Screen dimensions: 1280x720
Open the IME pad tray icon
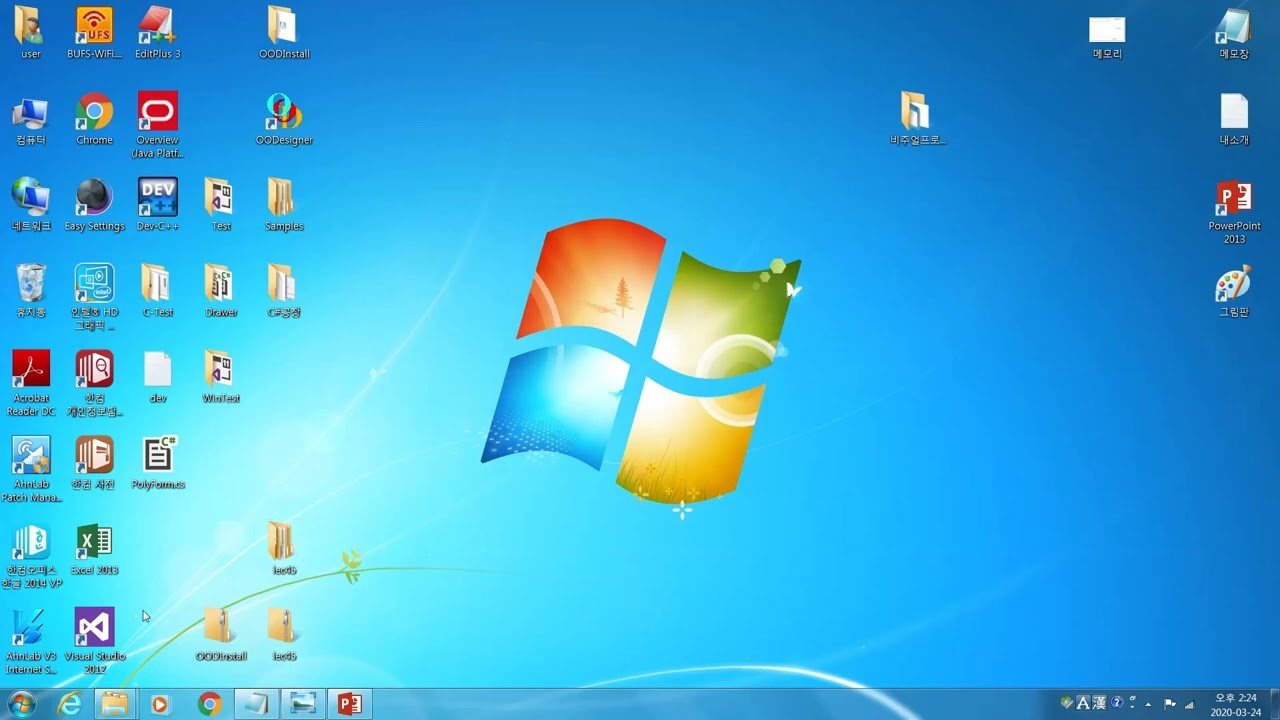click(x=1067, y=703)
